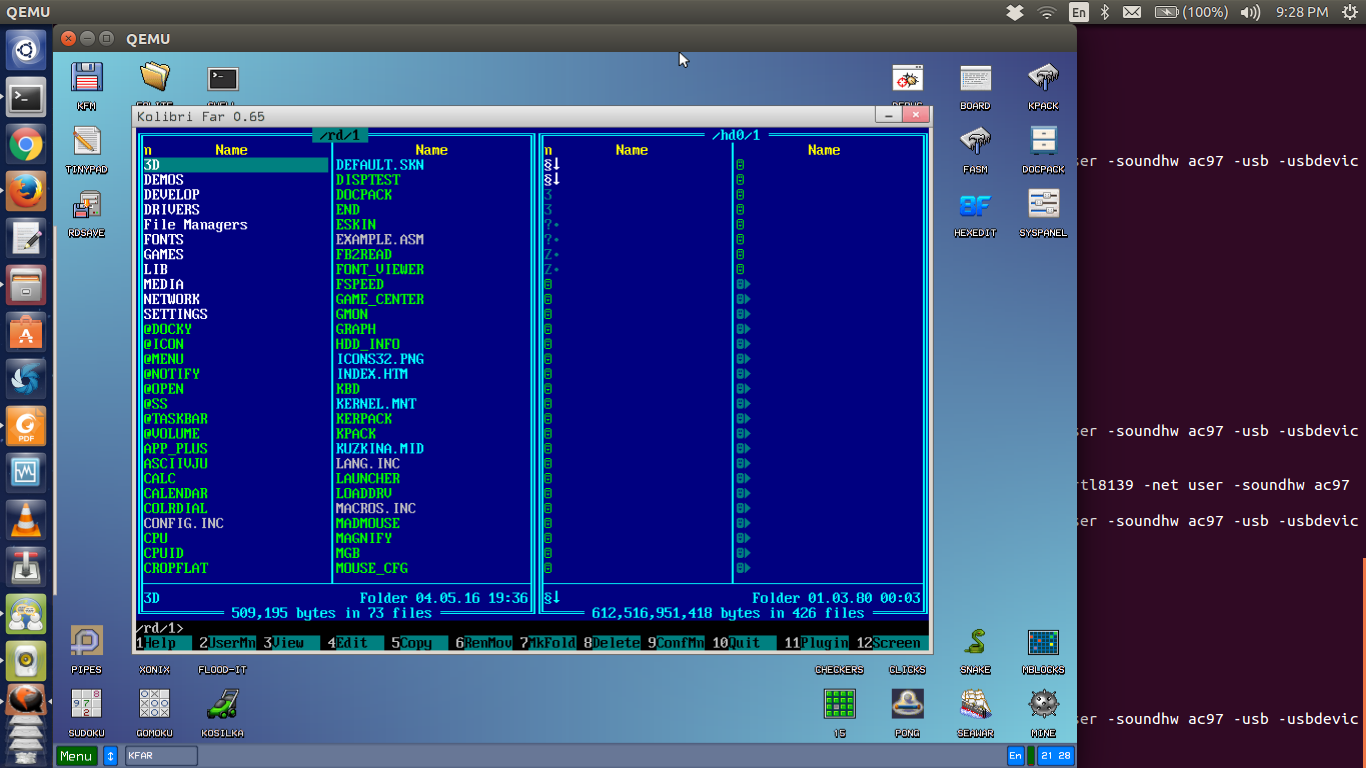The width and height of the screenshot is (1366, 768).
Task: Launch the HEXEDIT icon
Action: point(975,205)
